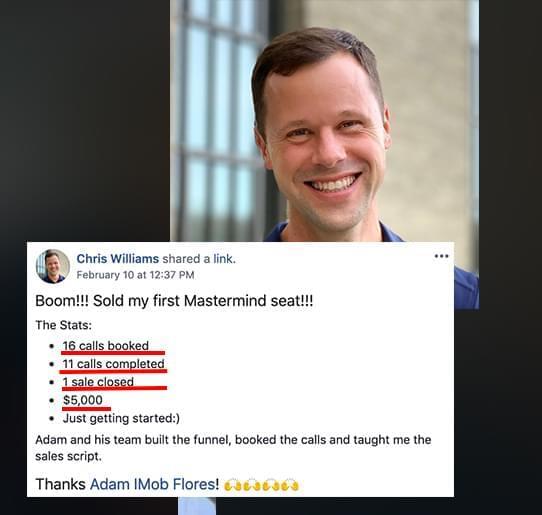Viewport: 542px width, 515px height.
Task: Open the three-dot post options menu
Action: coord(441,256)
